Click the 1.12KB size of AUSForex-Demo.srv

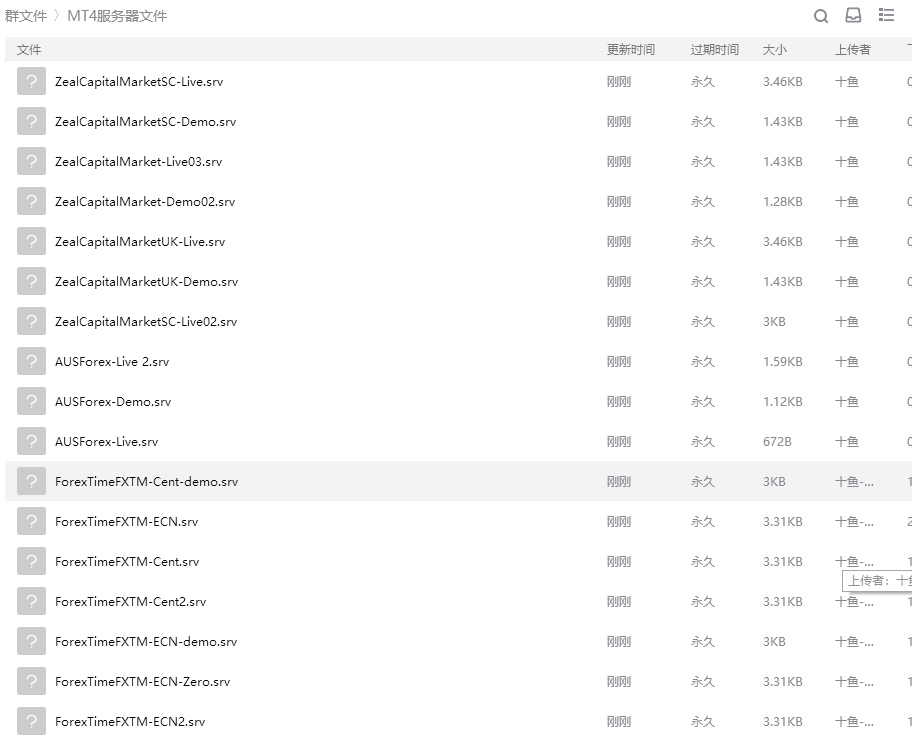point(782,402)
